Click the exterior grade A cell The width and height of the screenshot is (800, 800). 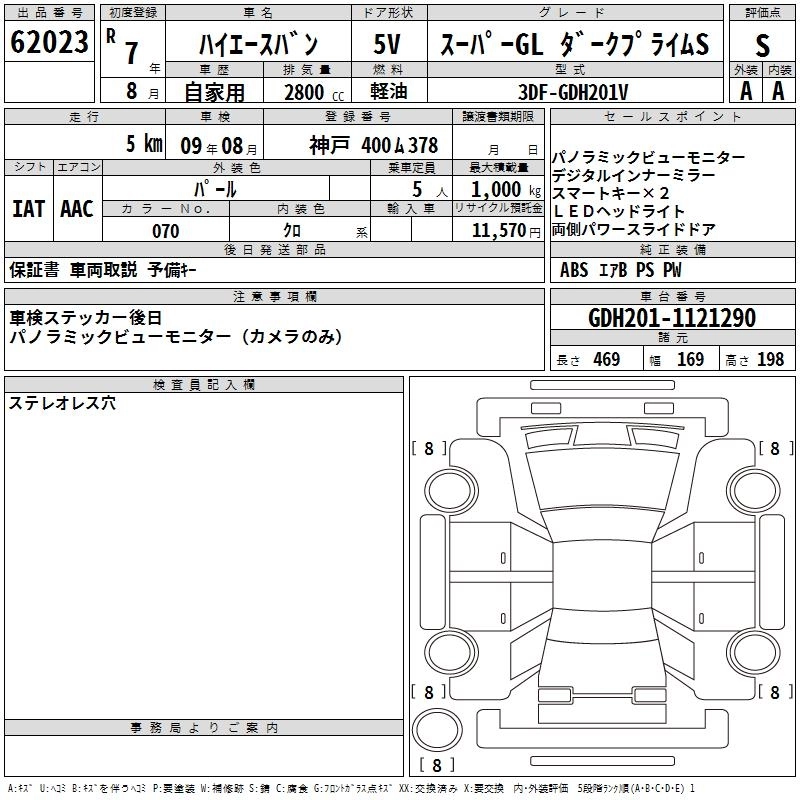coord(745,90)
